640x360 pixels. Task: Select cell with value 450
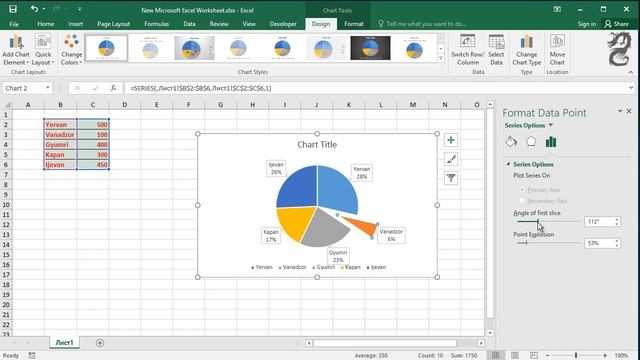[x=93, y=164]
